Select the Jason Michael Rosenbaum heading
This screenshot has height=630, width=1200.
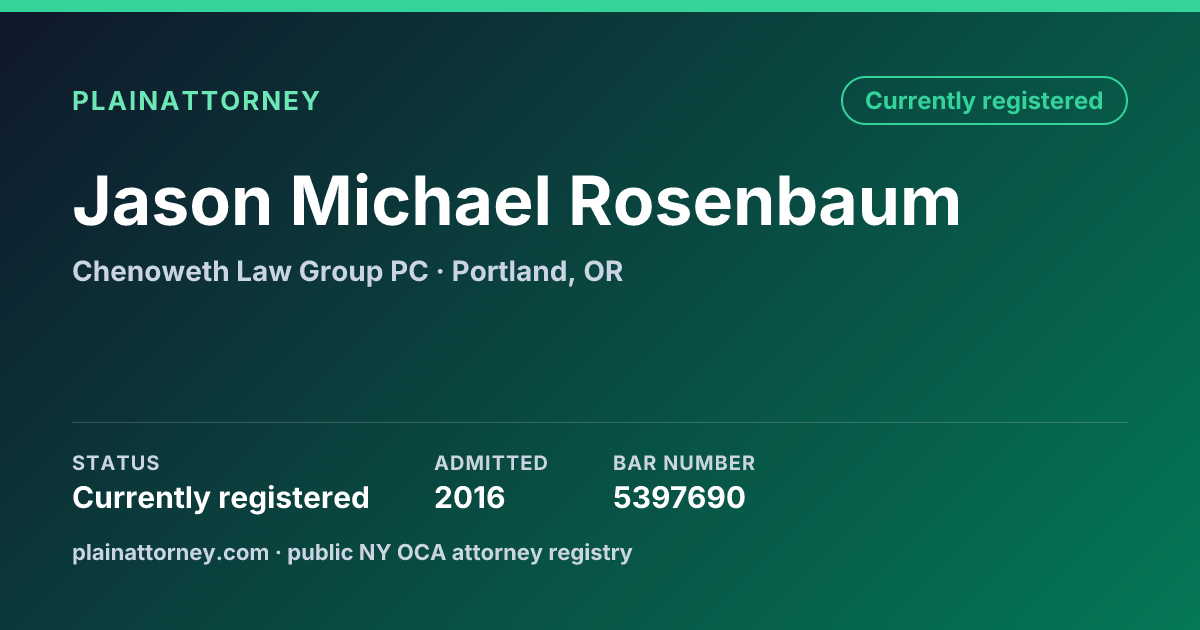(x=516, y=201)
